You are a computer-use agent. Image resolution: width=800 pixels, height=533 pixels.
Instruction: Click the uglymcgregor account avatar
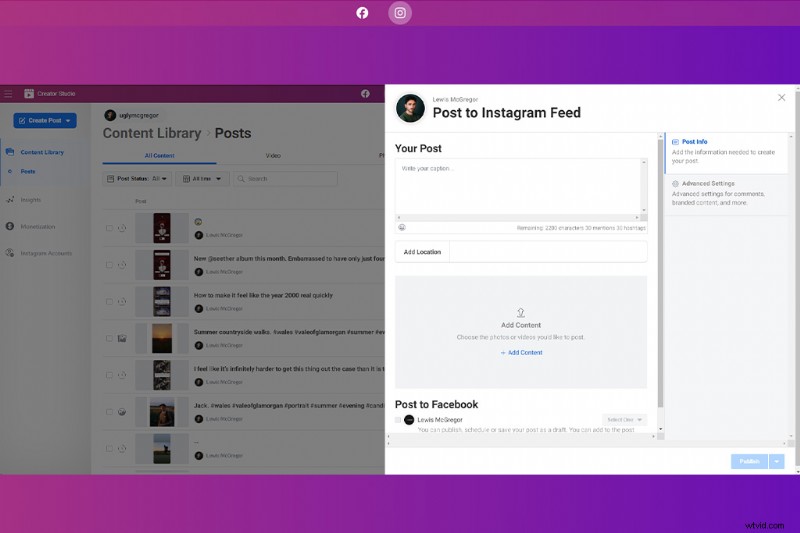point(110,115)
